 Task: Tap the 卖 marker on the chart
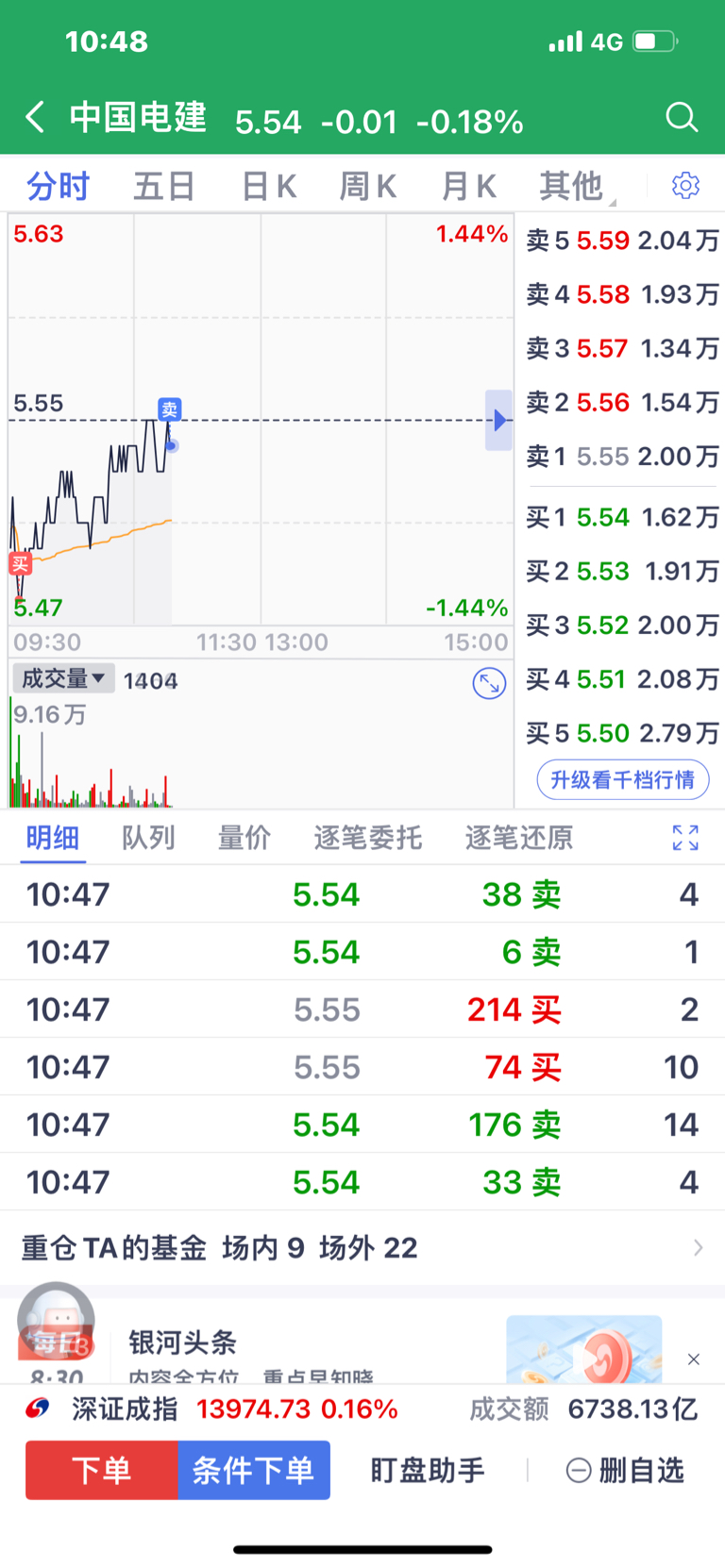169,409
